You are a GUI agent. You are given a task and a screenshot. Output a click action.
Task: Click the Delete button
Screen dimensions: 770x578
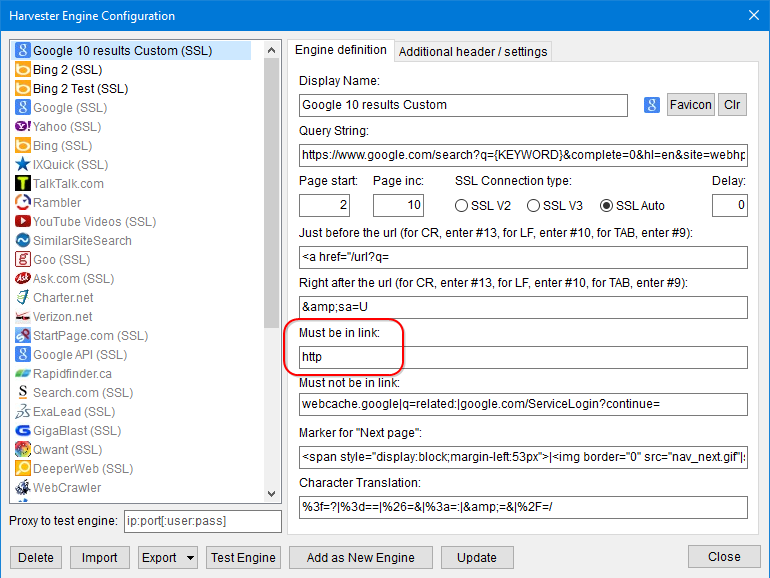(36, 558)
